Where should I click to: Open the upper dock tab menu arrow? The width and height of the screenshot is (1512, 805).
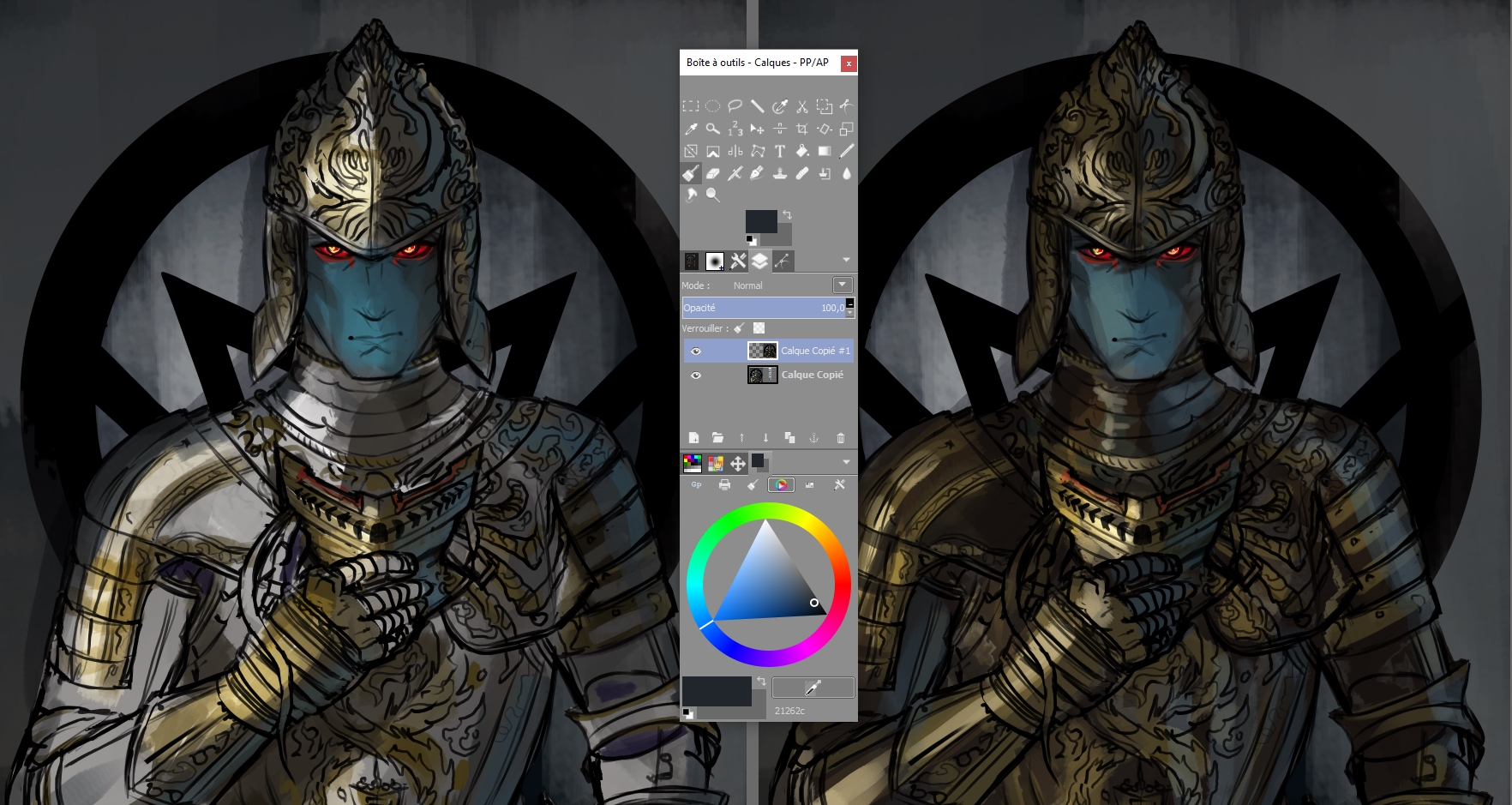click(x=846, y=260)
